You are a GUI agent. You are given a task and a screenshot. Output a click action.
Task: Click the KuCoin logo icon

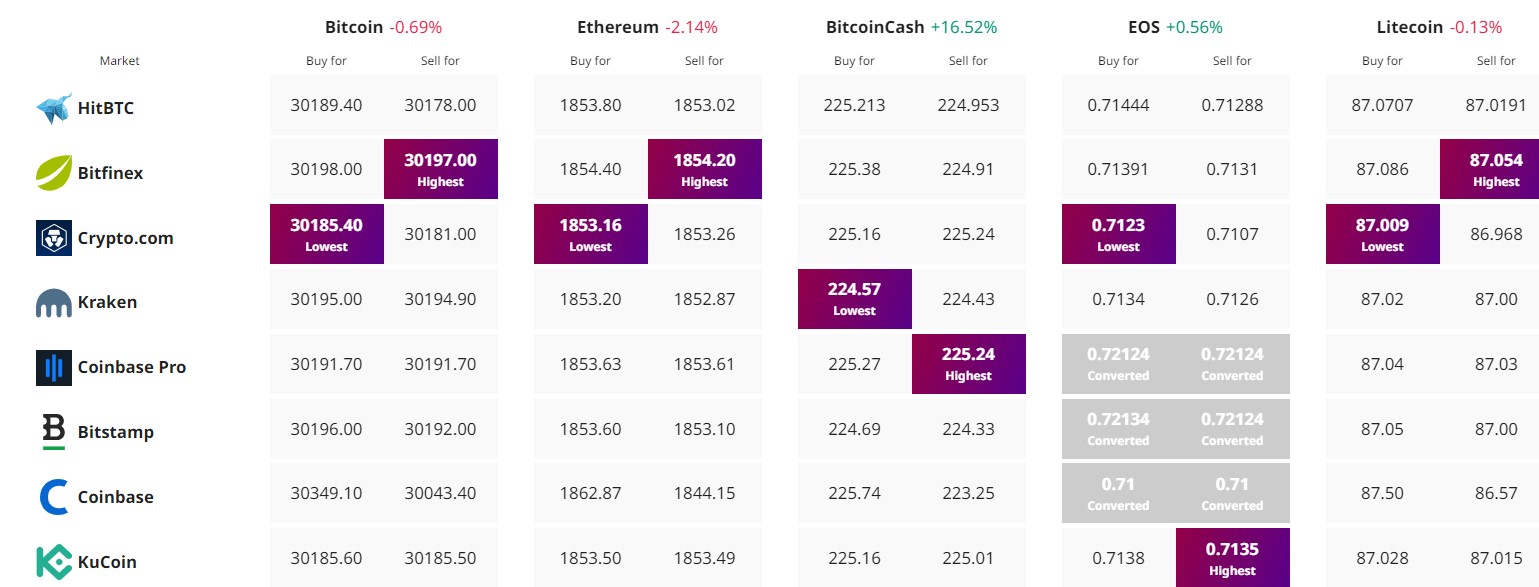click(x=53, y=562)
